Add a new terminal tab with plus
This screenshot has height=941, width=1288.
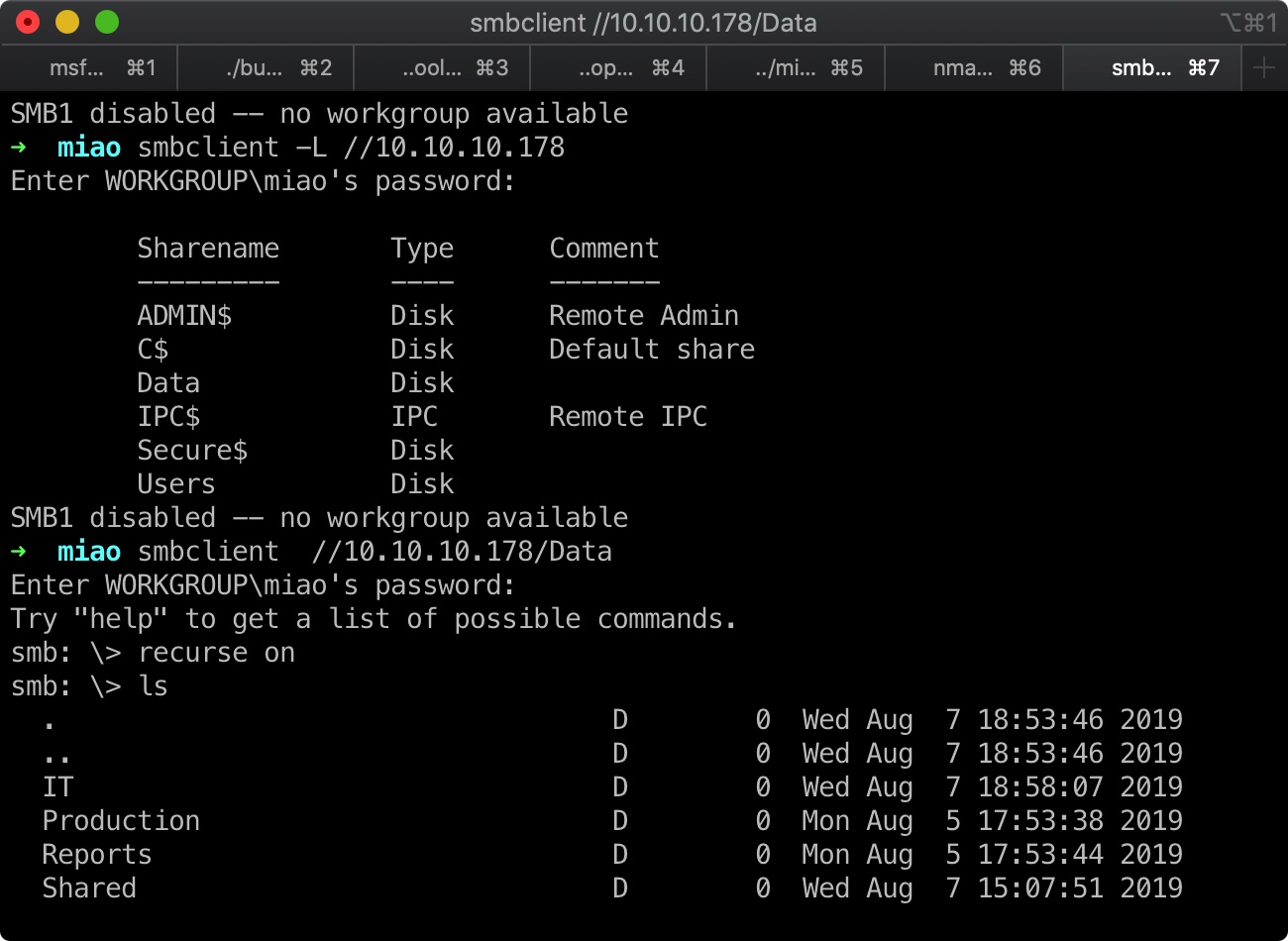[x=1264, y=68]
